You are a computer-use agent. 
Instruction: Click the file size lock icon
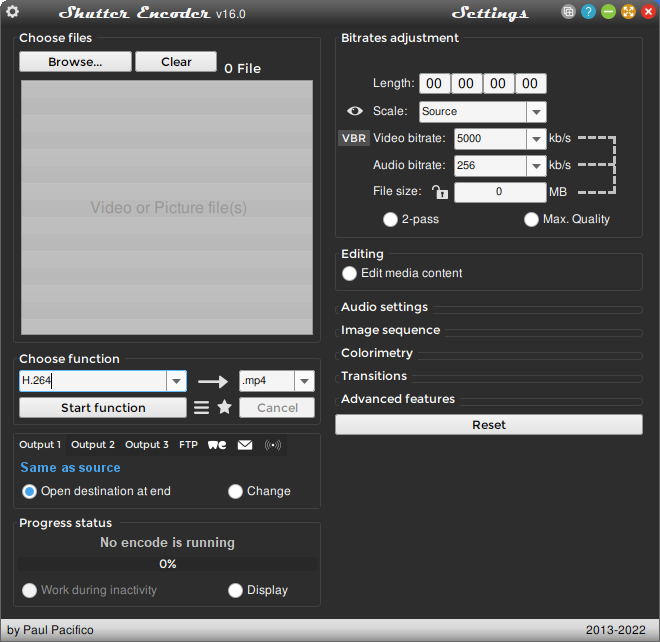point(440,192)
